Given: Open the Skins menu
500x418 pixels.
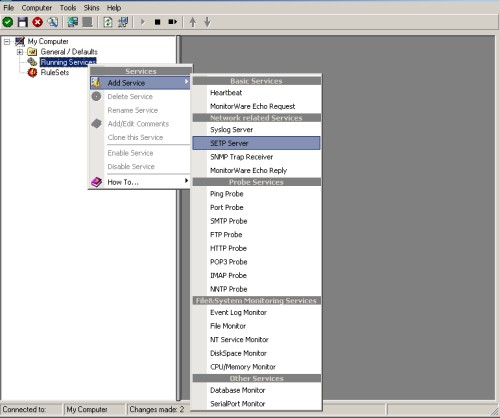Looking at the screenshot, I should [x=91, y=8].
